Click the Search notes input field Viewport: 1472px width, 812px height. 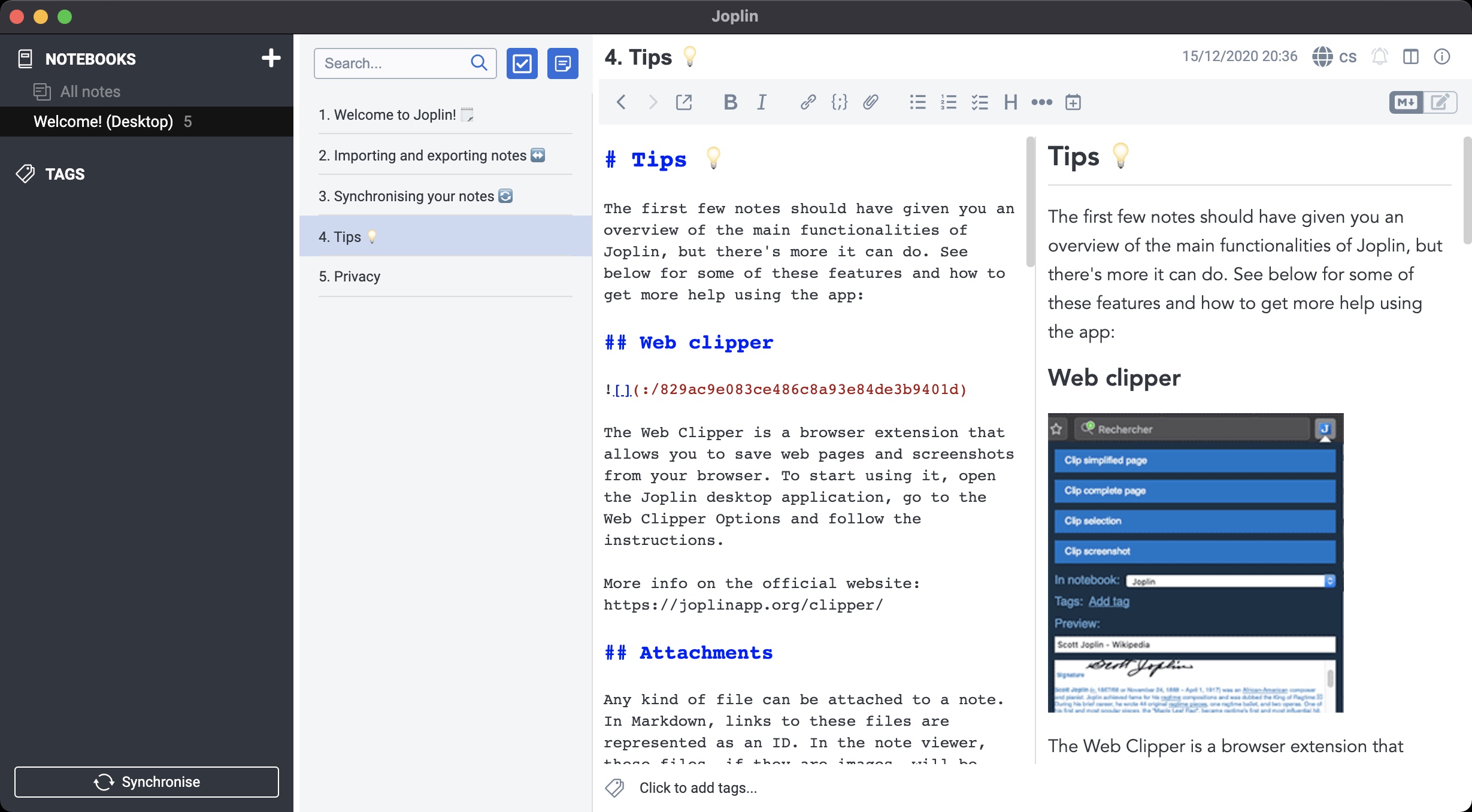[x=392, y=63]
